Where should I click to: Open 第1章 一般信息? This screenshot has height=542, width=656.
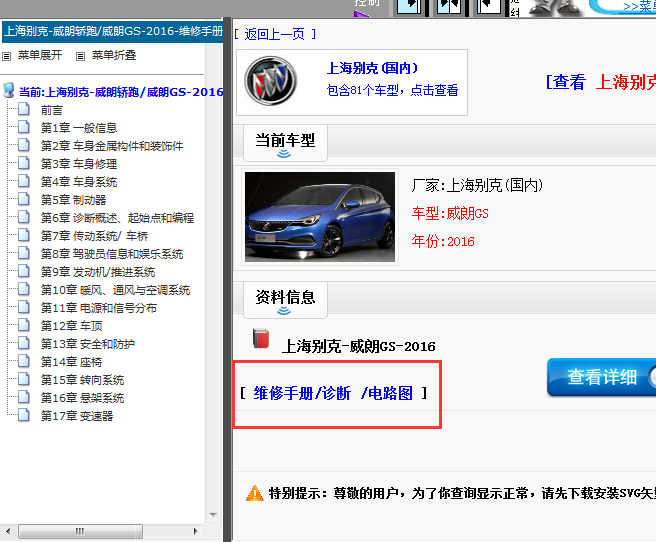79,128
